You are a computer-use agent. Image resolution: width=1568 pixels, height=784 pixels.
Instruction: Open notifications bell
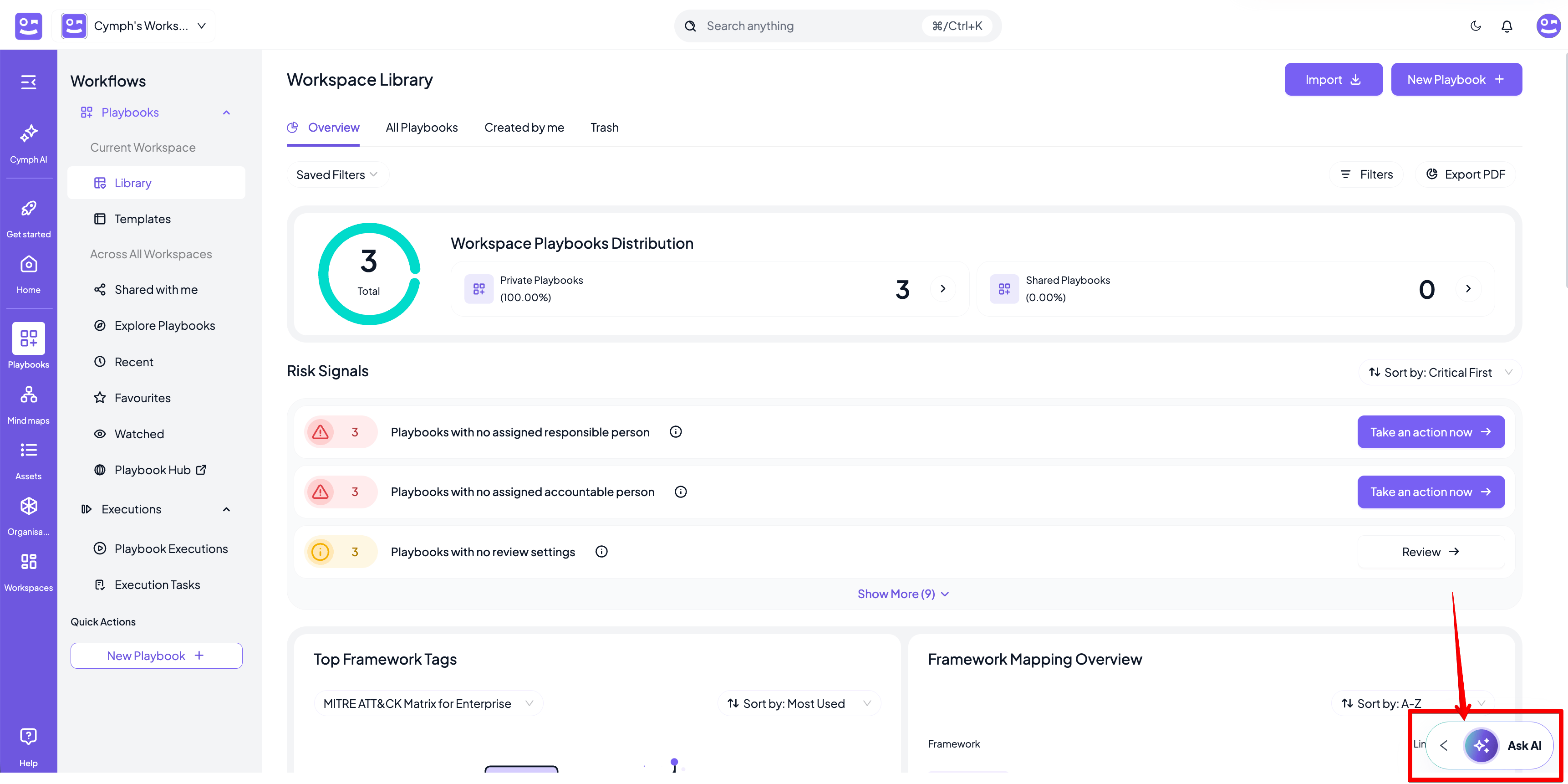point(1507,26)
